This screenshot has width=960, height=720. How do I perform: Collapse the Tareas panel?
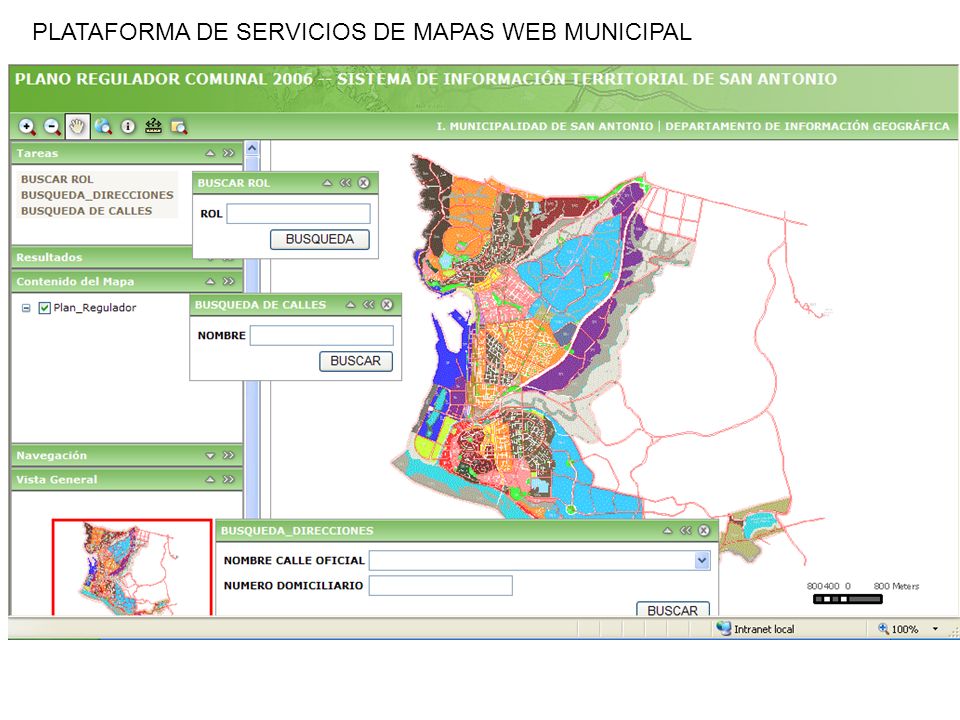pyautogui.click(x=210, y=153)
